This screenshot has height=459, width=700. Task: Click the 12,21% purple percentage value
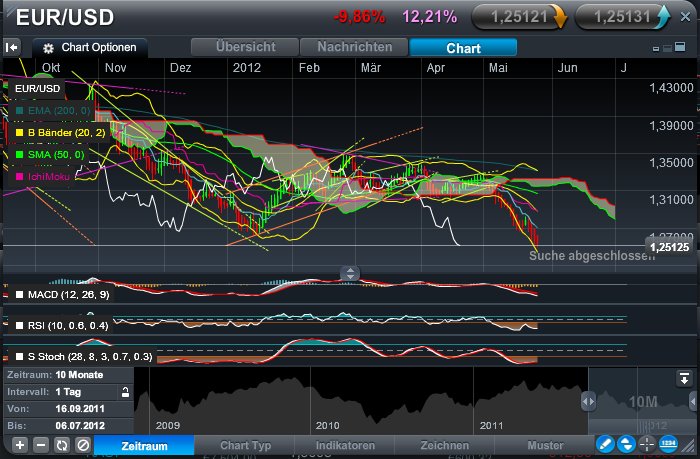429,17
